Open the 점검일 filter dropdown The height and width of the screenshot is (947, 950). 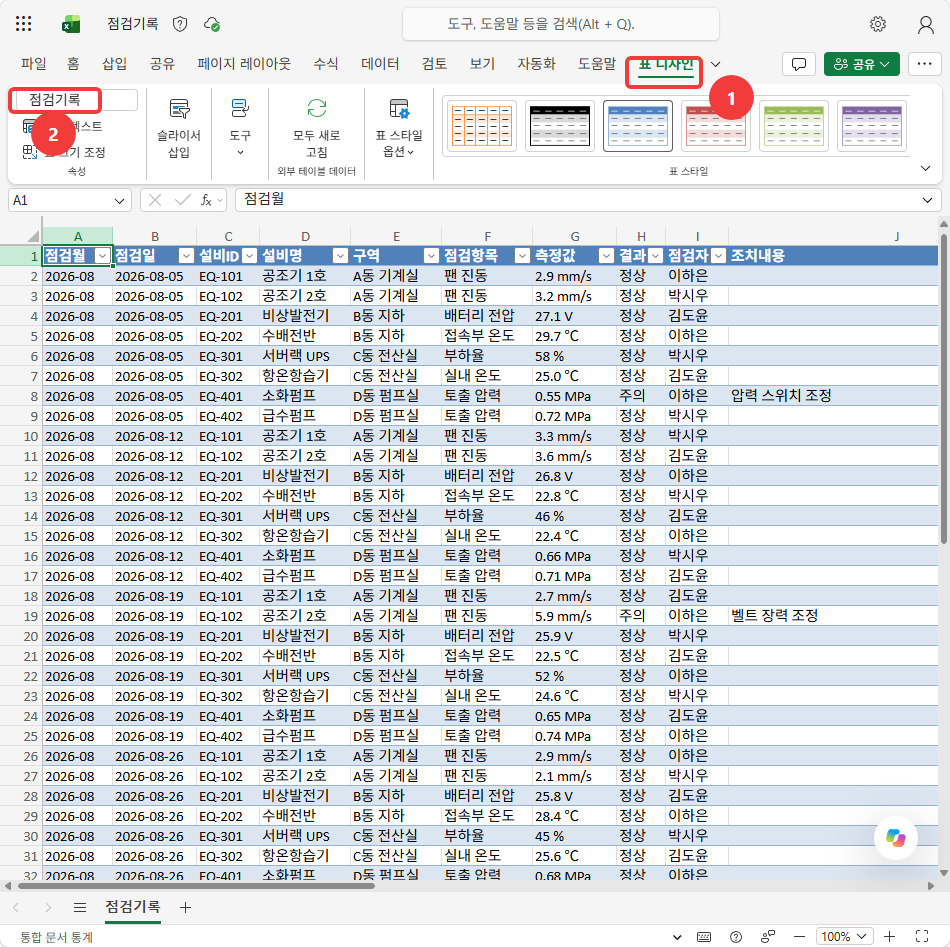tap(186, 256)
